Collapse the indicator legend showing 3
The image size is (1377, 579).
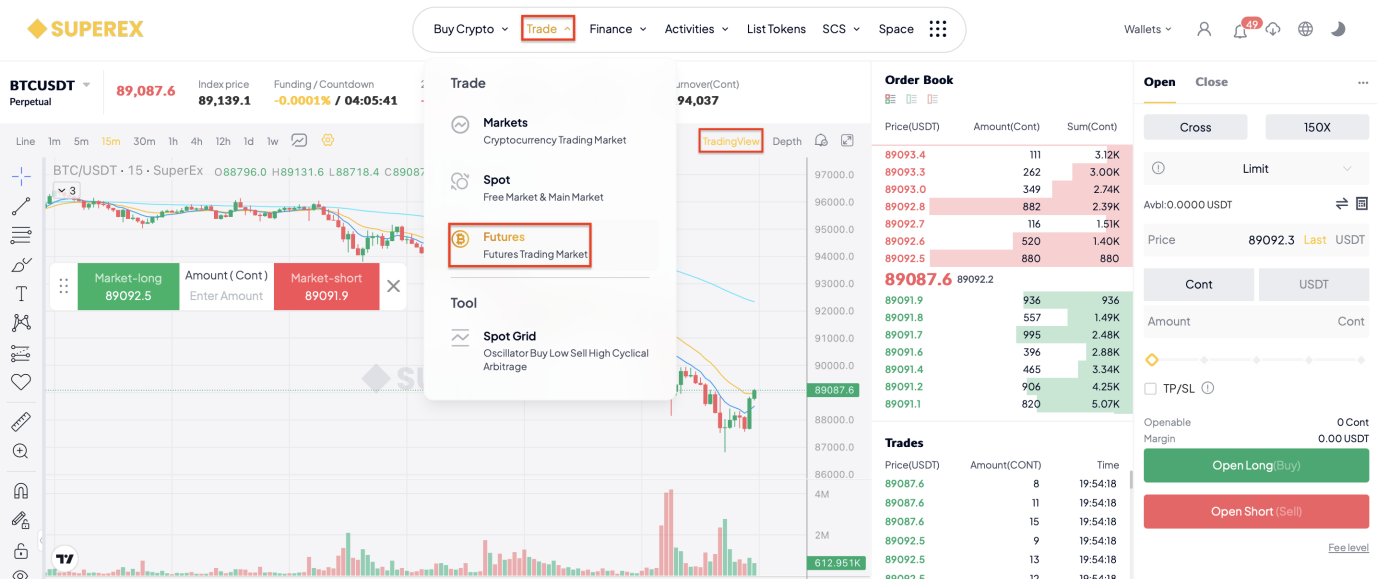66,190
